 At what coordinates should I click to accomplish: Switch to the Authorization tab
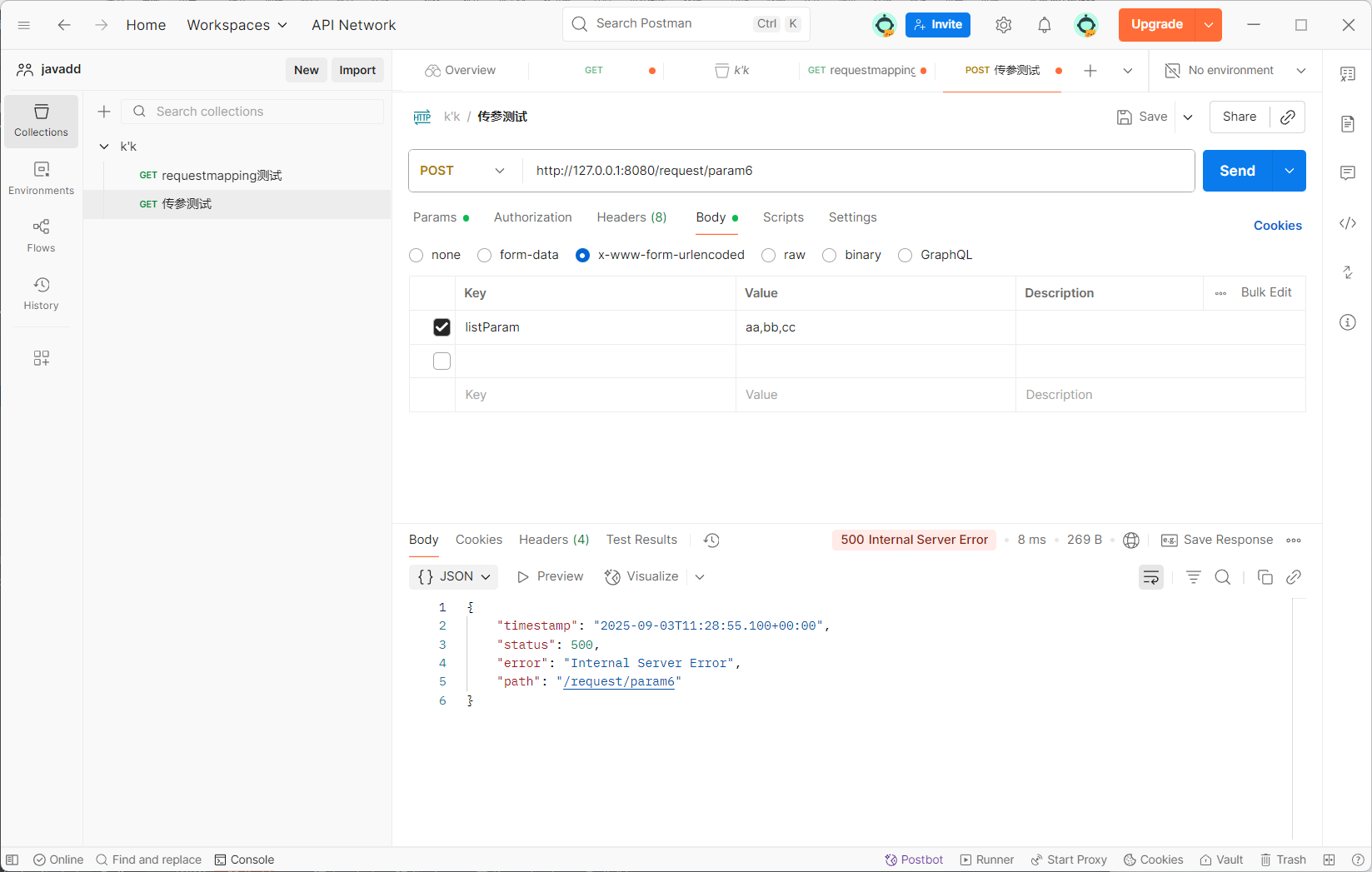pyautogui.click(x=533, y=217)
